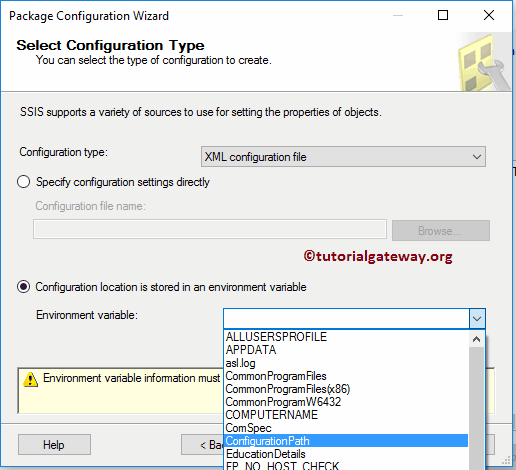Select CommonProgramFiles(x86) entry
The image size is (516, 470).
(346, 389)
